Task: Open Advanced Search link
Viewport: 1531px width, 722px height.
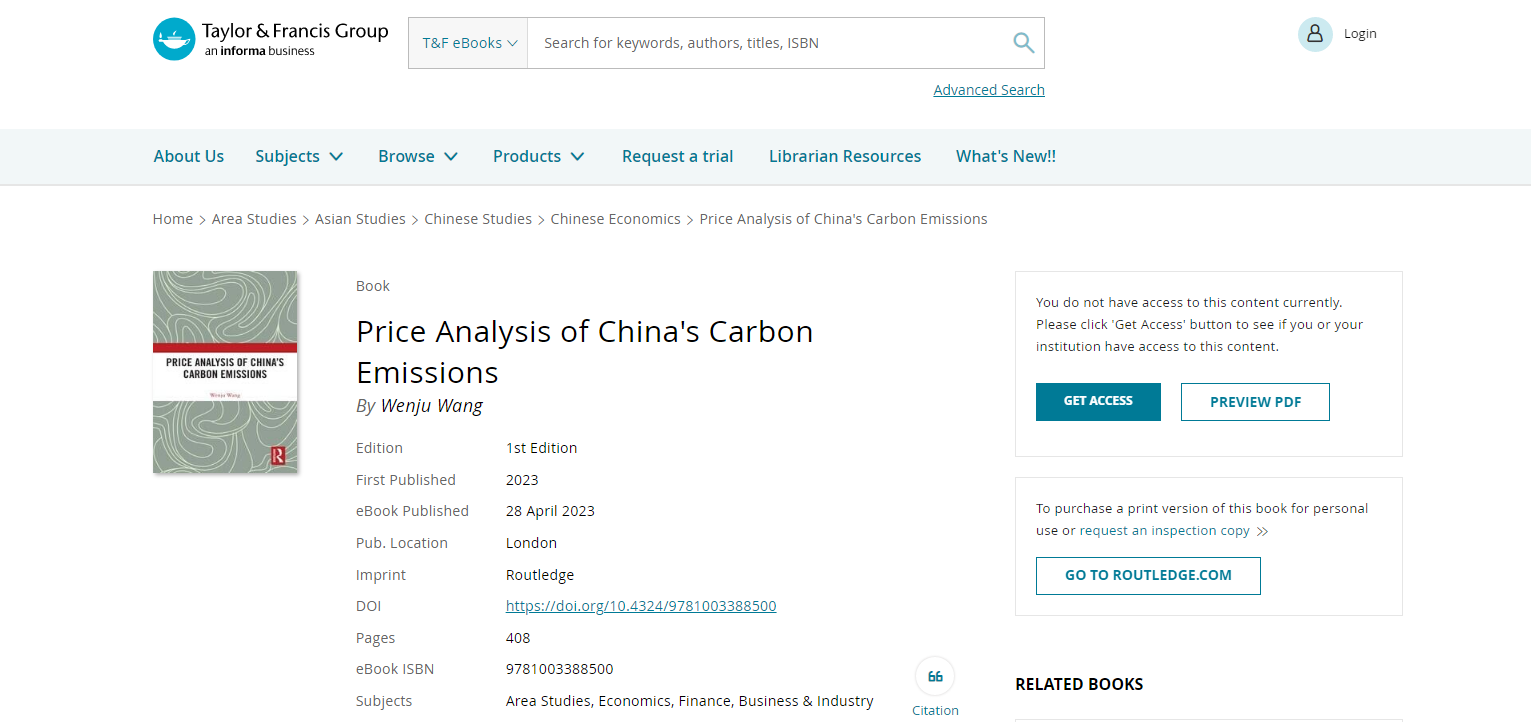Action: [x=989, y=90]
